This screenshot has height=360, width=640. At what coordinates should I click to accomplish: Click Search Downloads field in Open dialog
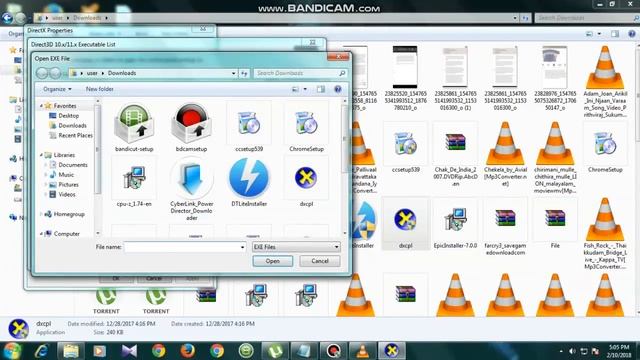click(x=300, y=73)
